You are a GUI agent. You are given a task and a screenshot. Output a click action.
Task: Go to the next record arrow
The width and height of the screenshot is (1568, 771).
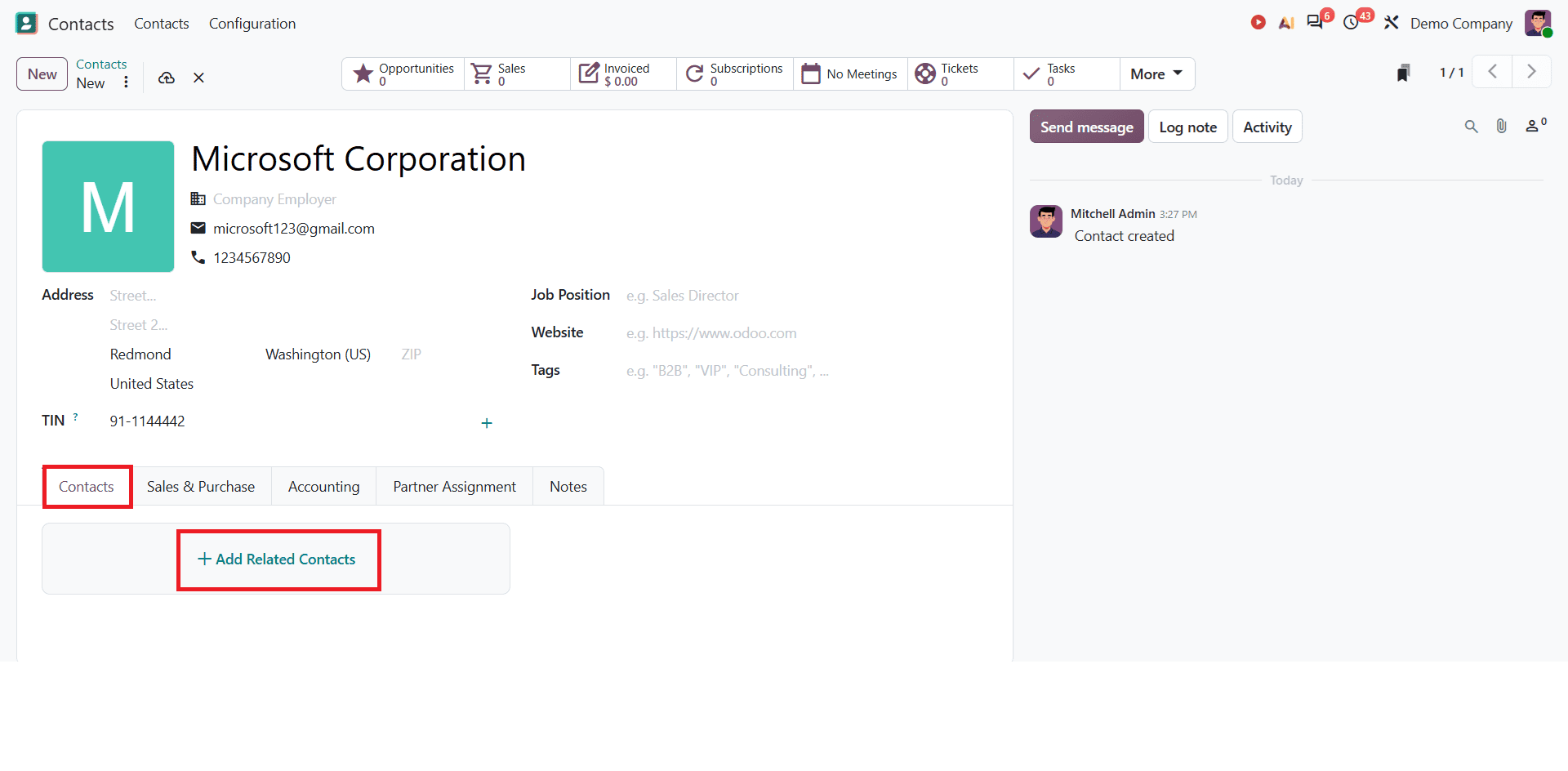[x=1531, y=72]
